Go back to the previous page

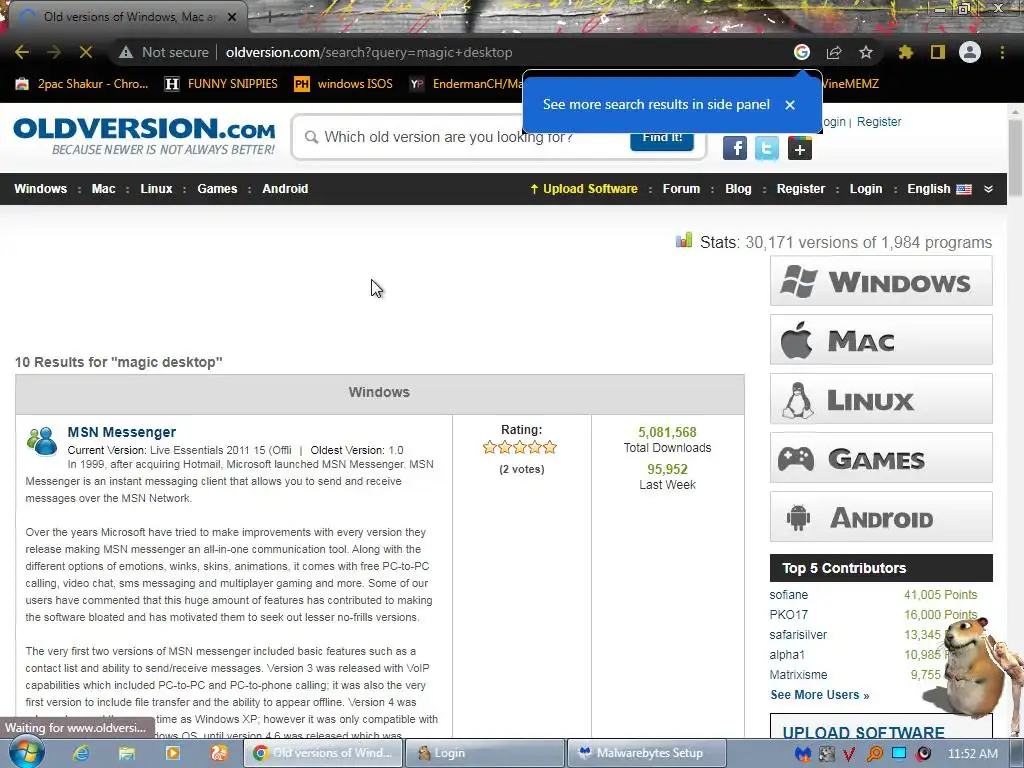point(22,52)
